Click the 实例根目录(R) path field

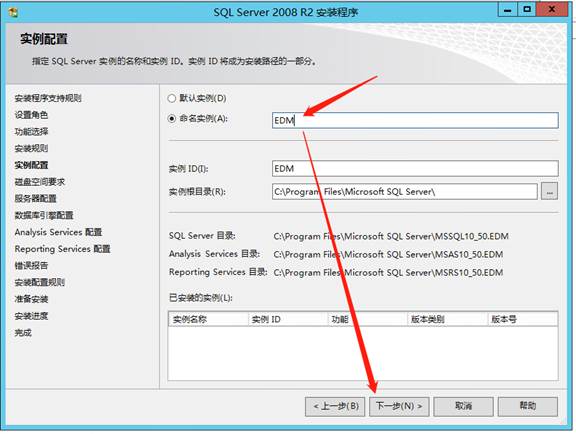click(x=404, y=191)
